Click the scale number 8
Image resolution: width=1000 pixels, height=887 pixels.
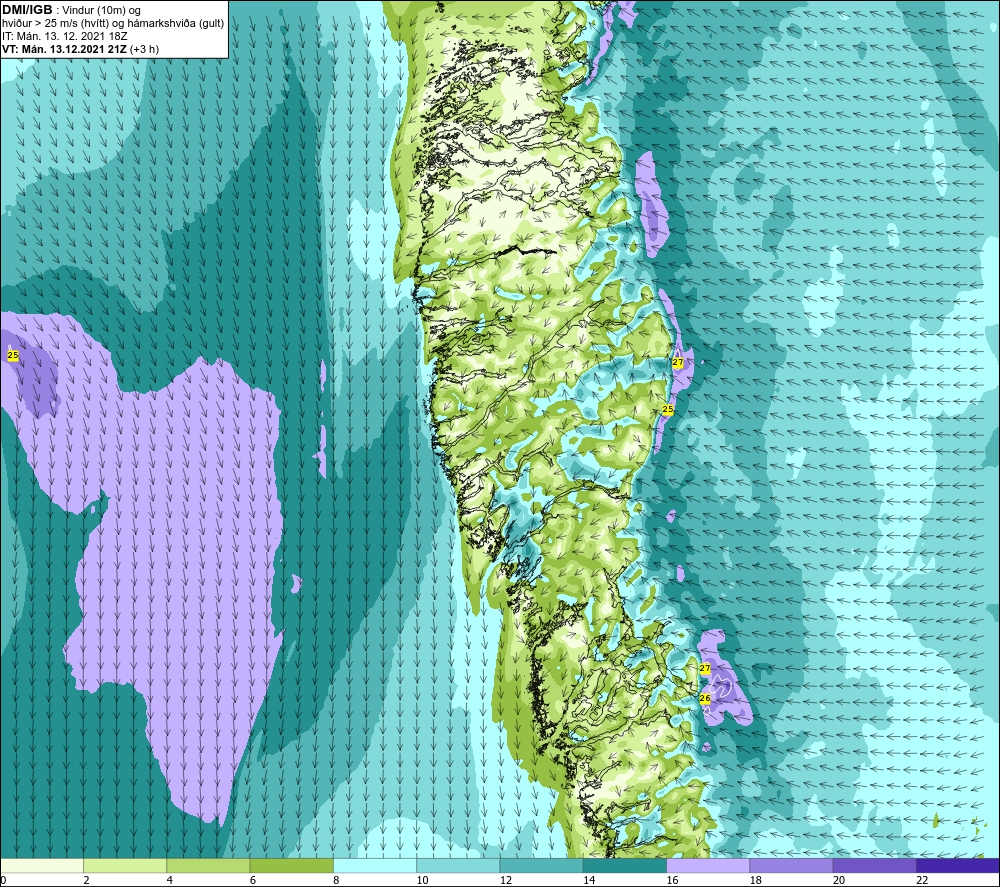pyautogui.click(x=336, y=881)
